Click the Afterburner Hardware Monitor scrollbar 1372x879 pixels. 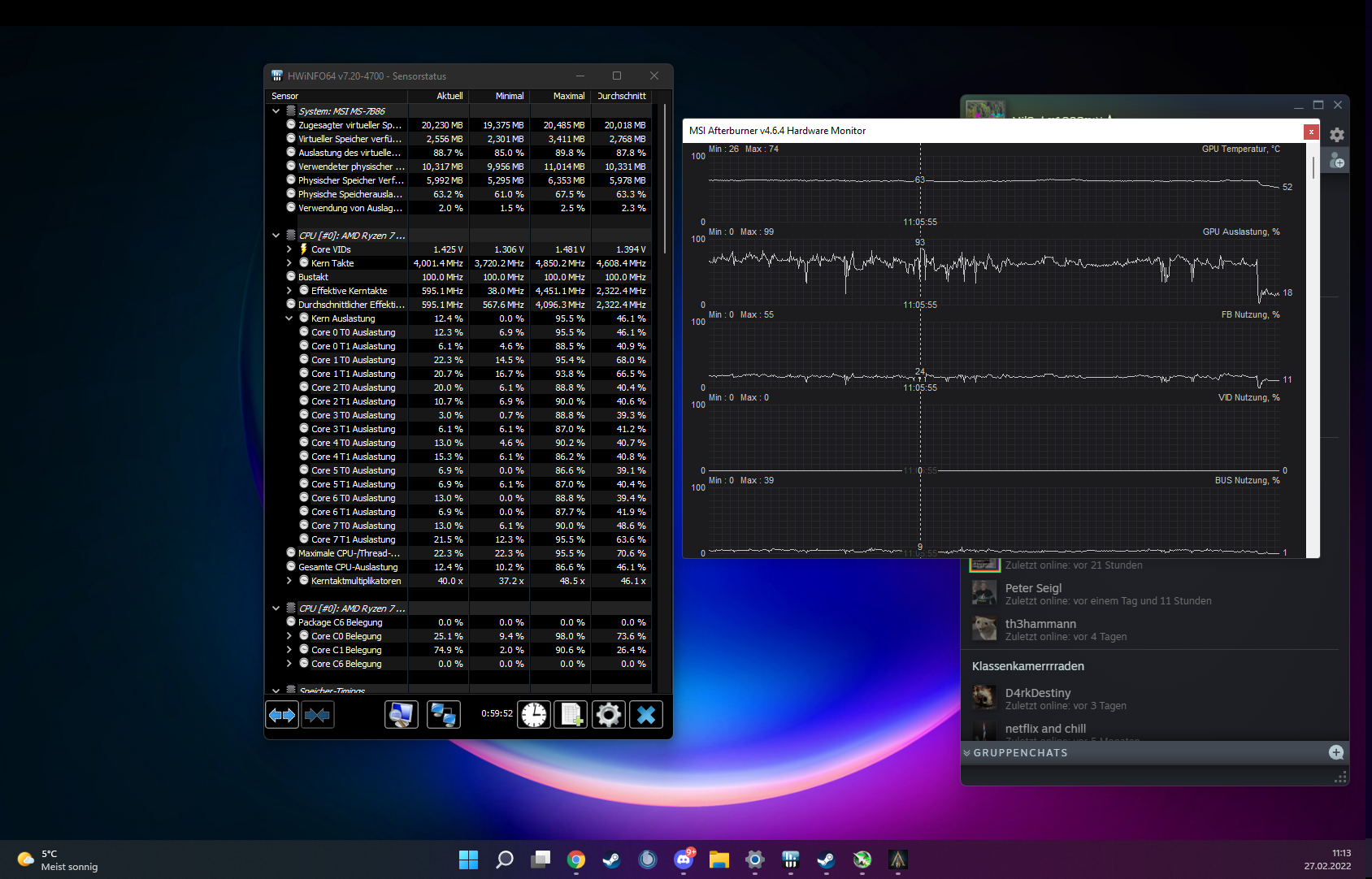[1313, 167]
